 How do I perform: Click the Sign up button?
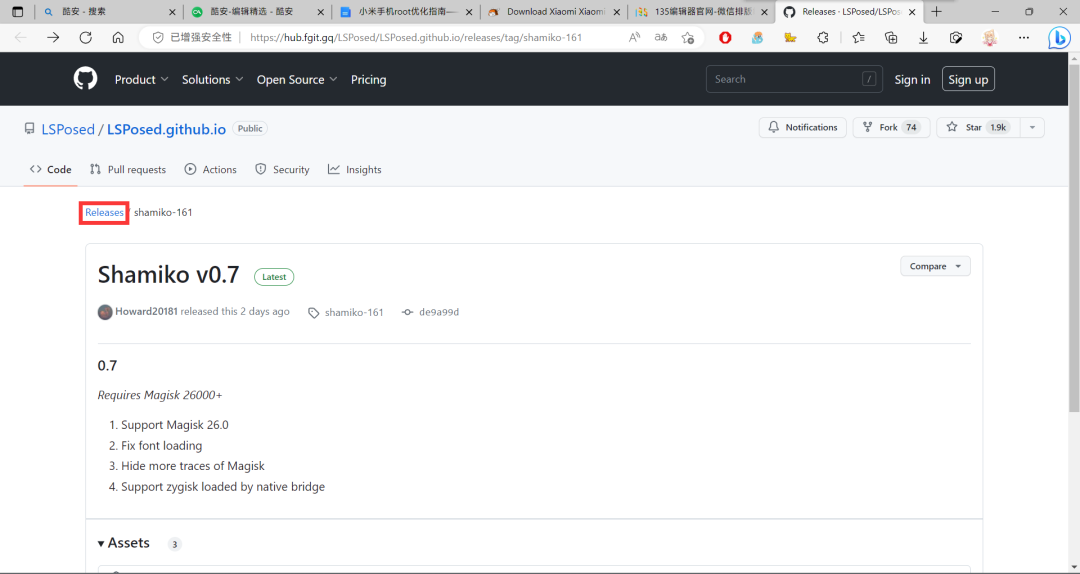point(968,80)
